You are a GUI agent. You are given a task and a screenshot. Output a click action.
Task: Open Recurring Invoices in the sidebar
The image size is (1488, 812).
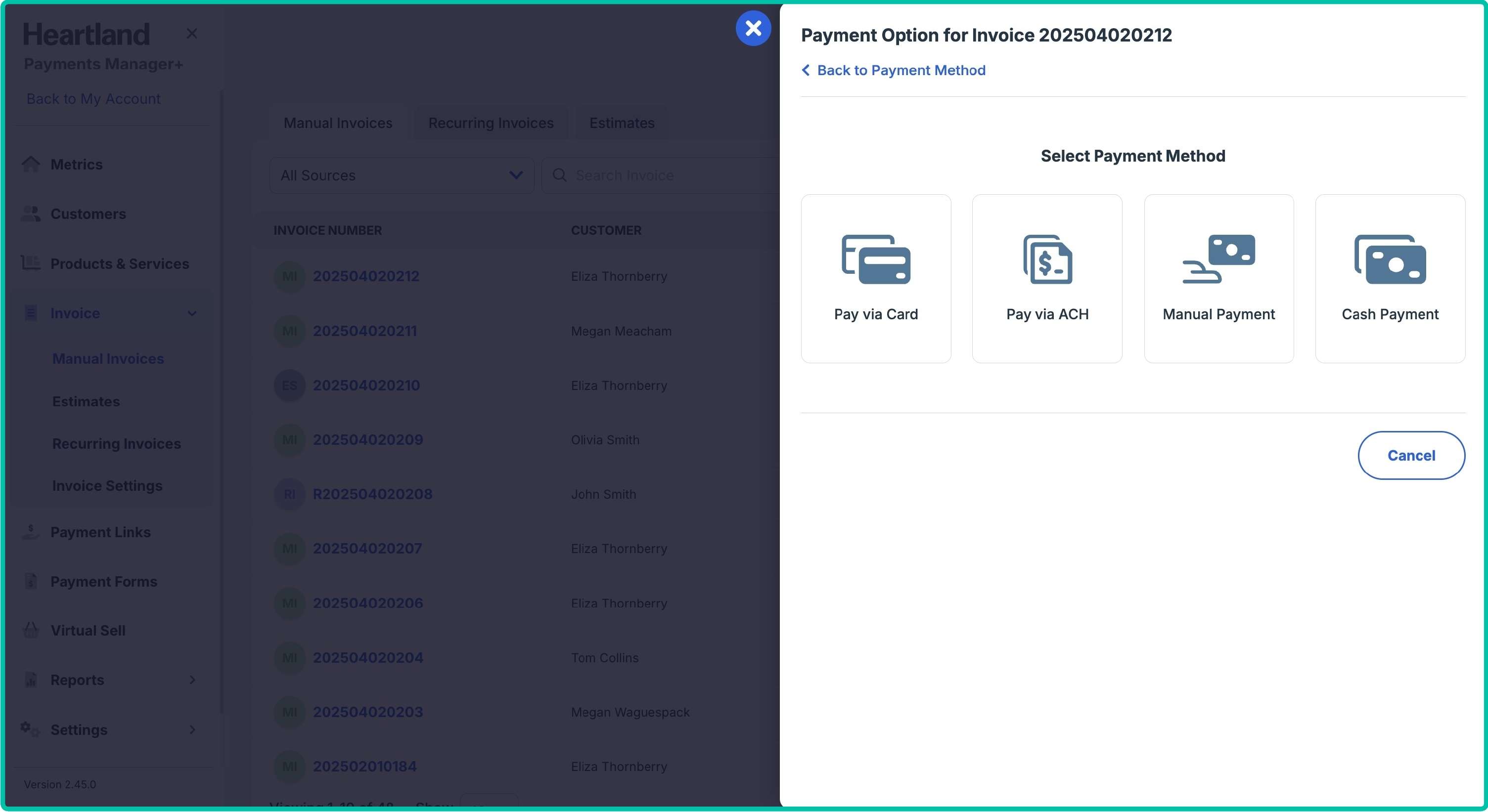pyautogui.click(x=117, y=444)
